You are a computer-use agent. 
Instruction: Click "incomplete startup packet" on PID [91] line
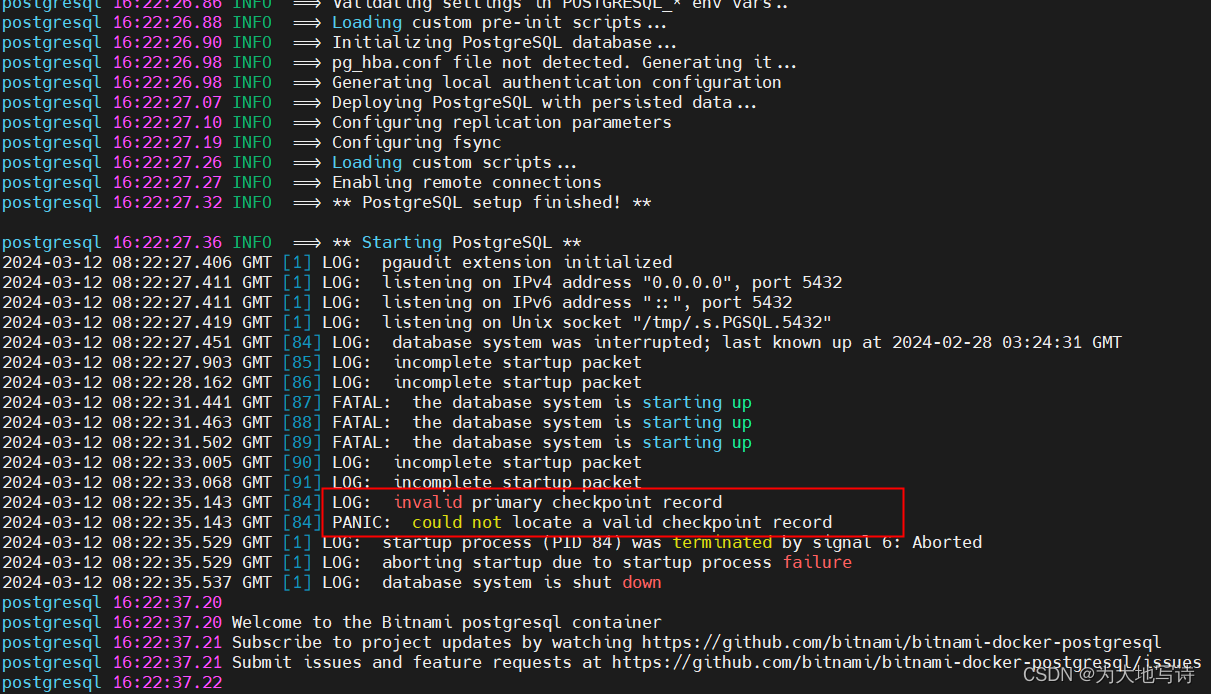(517, 482)
